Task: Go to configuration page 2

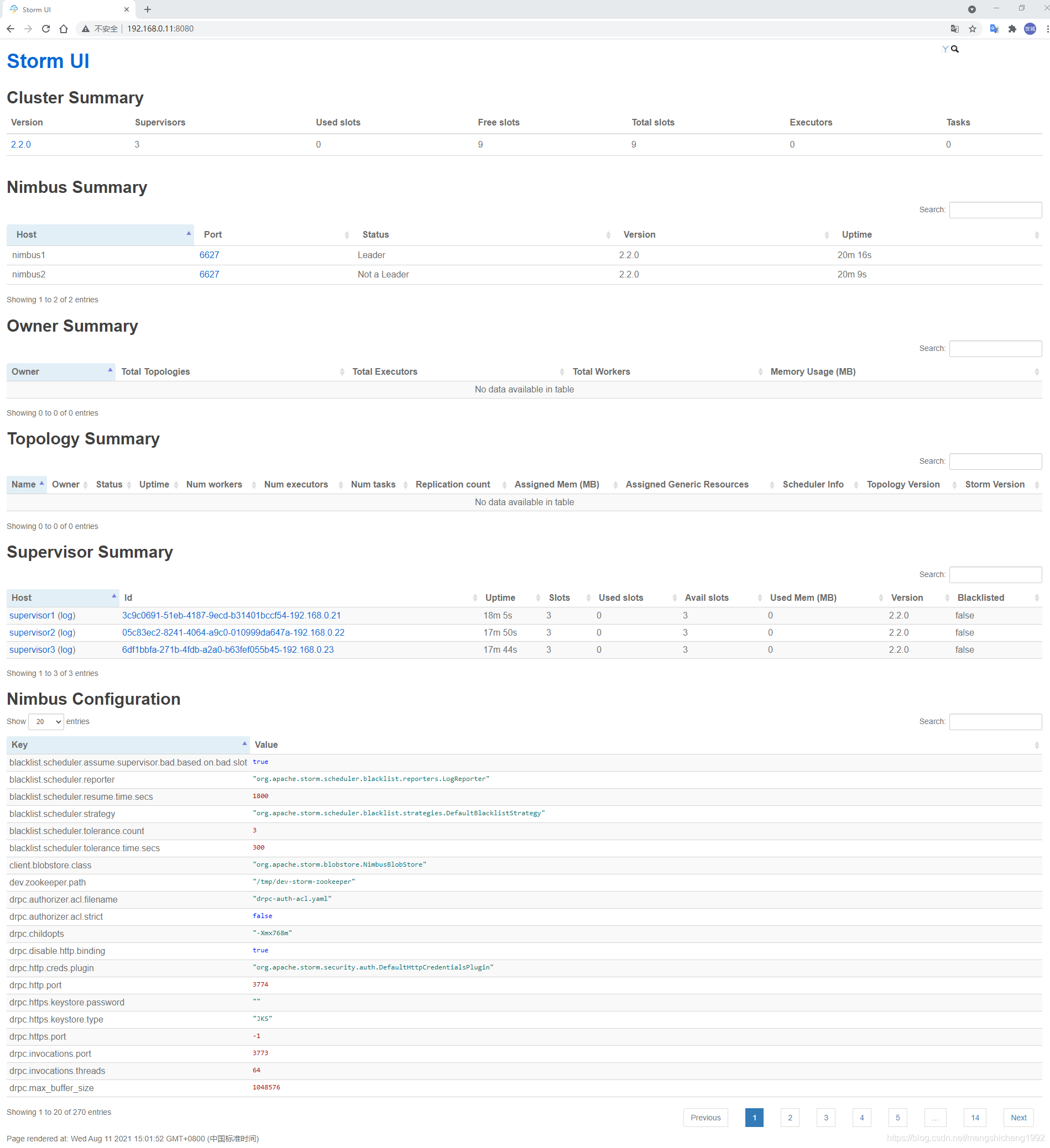Action: pyautogui.click(x=790, y=1117)
